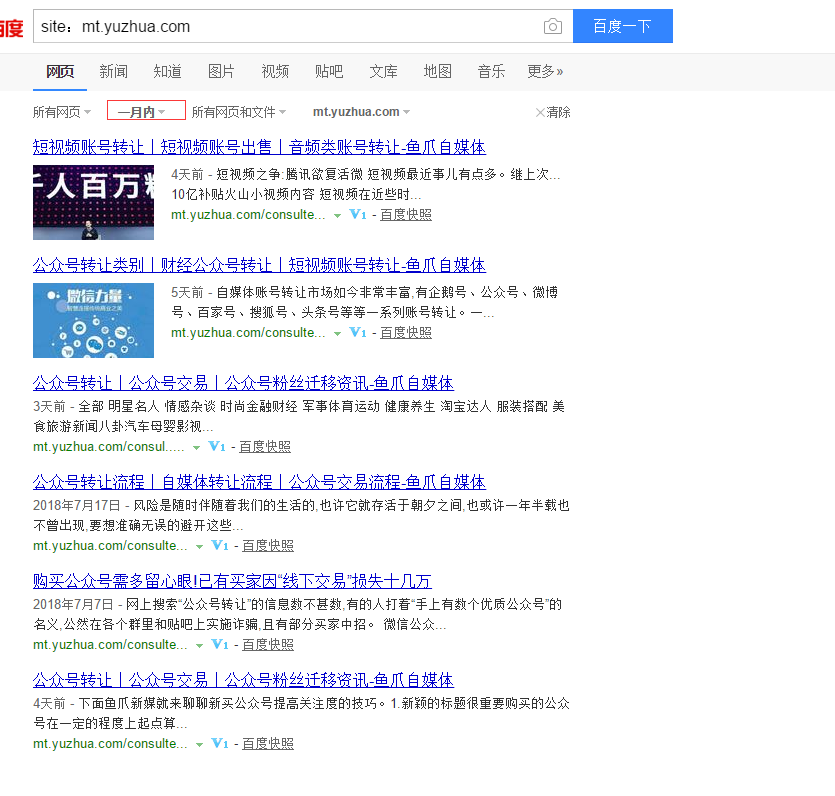
Task: Click green URL under 短视频账号转让 result
Action: [248, 215]
